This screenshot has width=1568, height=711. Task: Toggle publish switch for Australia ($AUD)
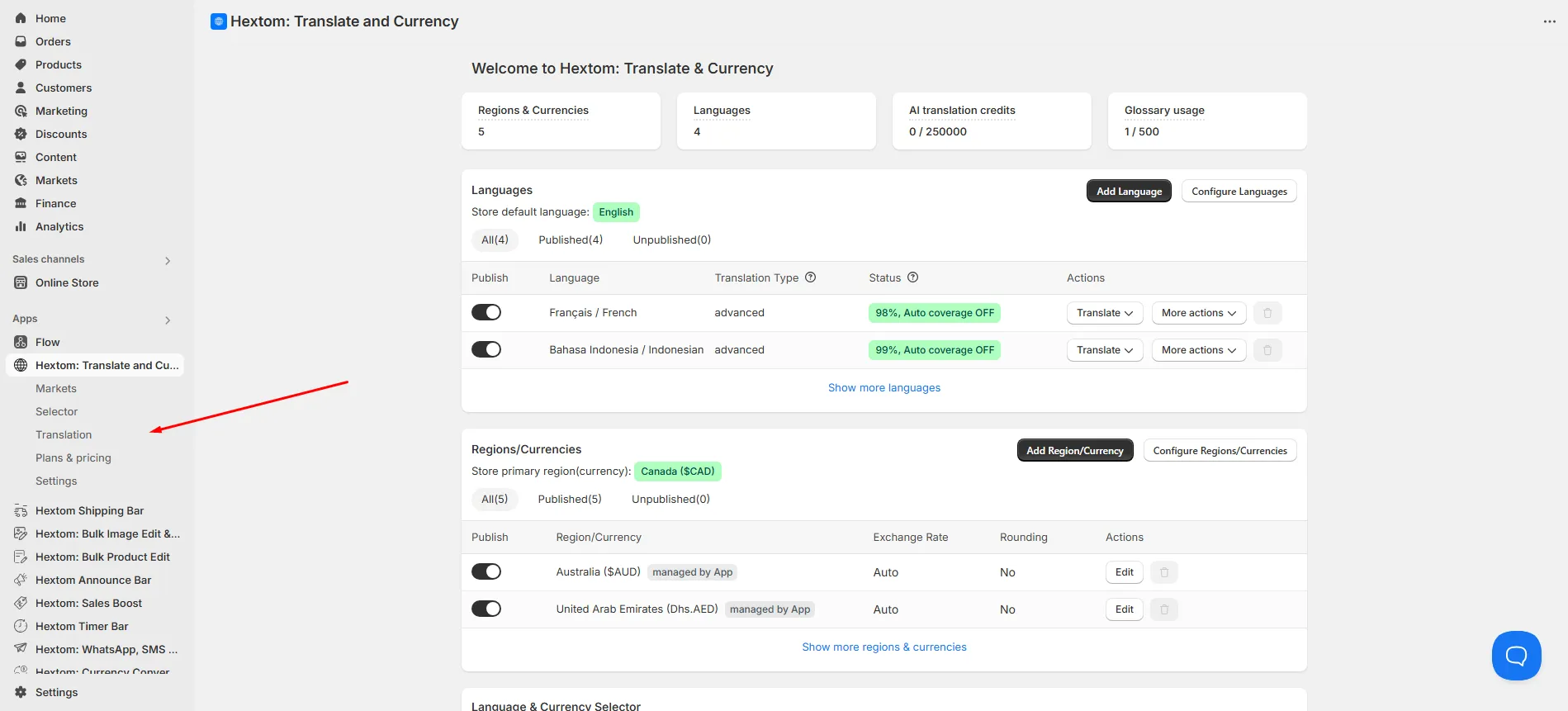tap(486, 571)
